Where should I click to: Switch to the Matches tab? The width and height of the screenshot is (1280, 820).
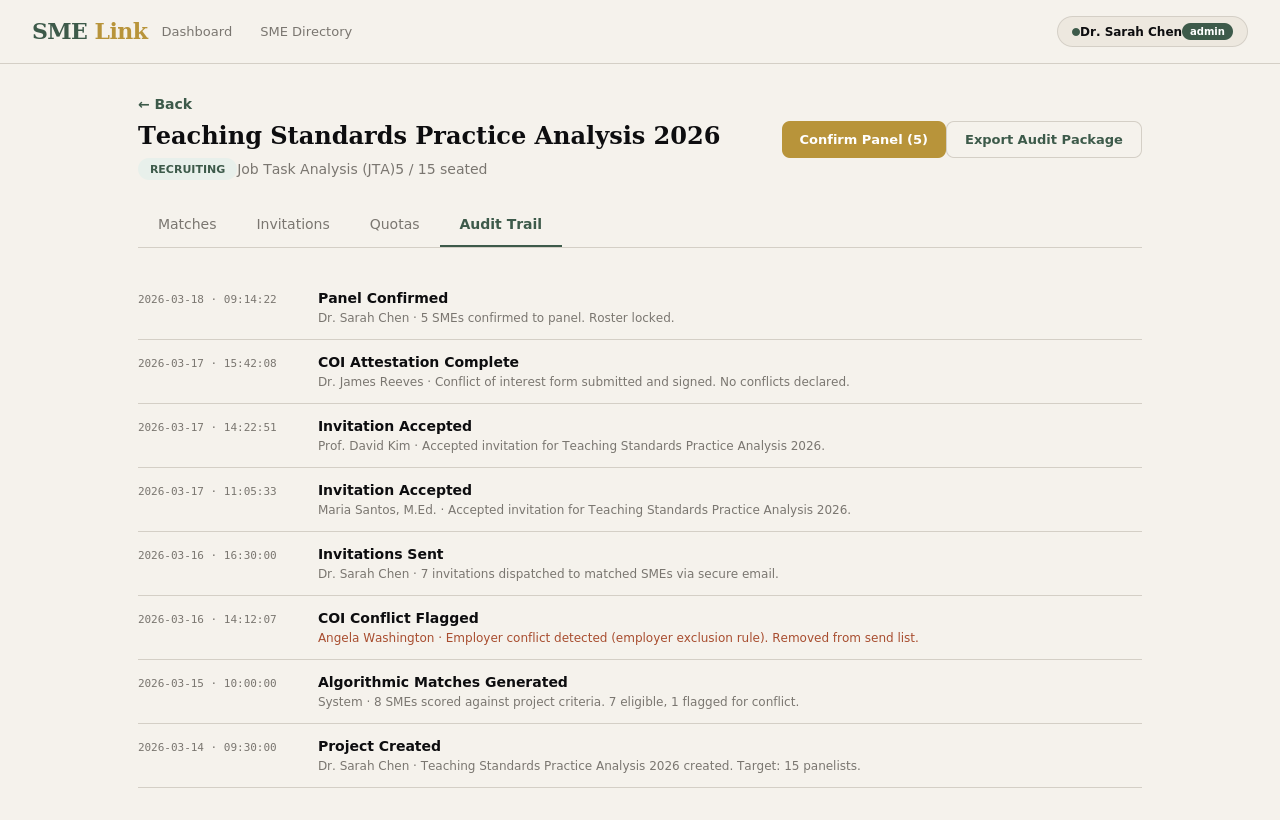coord(187,224)
